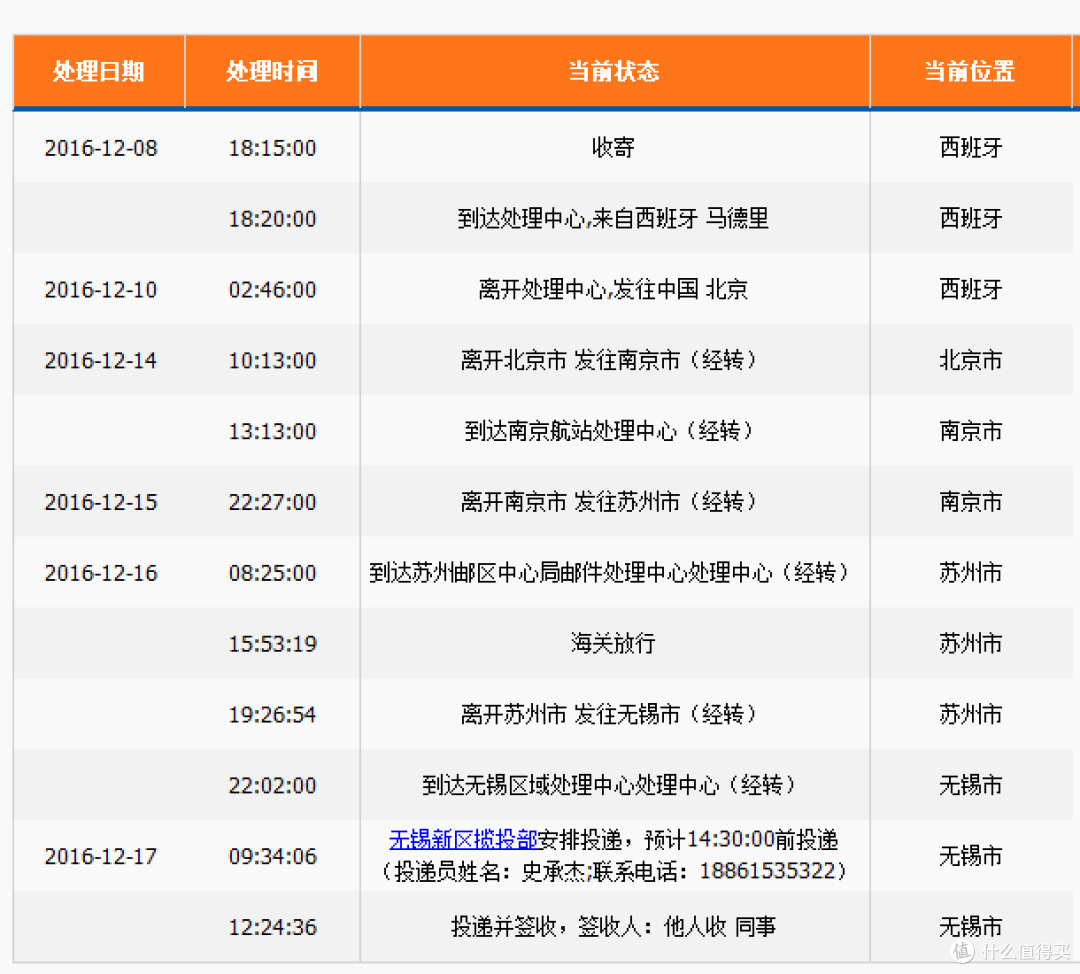The image size is (1080, 974).
Task: Select status 离开北京市 发往南京市
Action: pyautogui.click(x=609, y=360)
